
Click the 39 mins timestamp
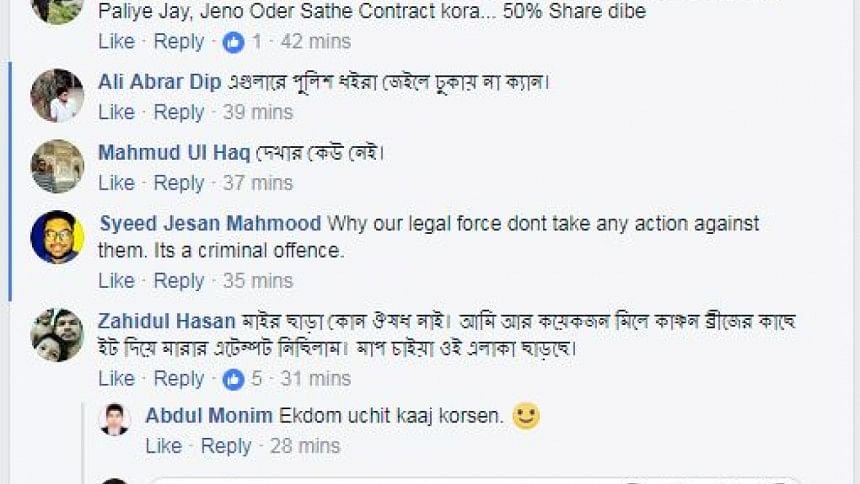pyautogui.click(x=258, y=112)
